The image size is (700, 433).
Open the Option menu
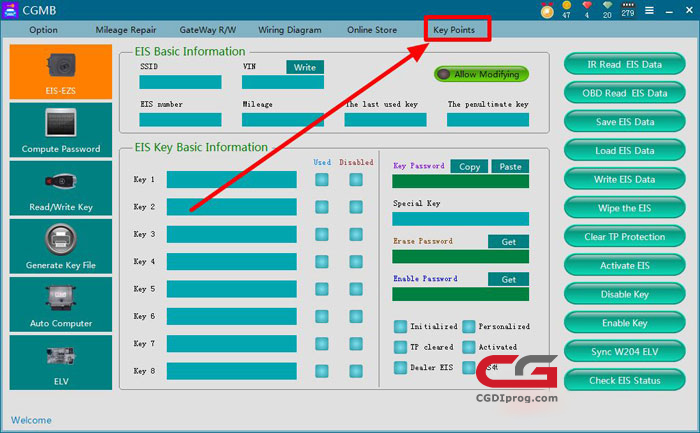tap(43, 30)
